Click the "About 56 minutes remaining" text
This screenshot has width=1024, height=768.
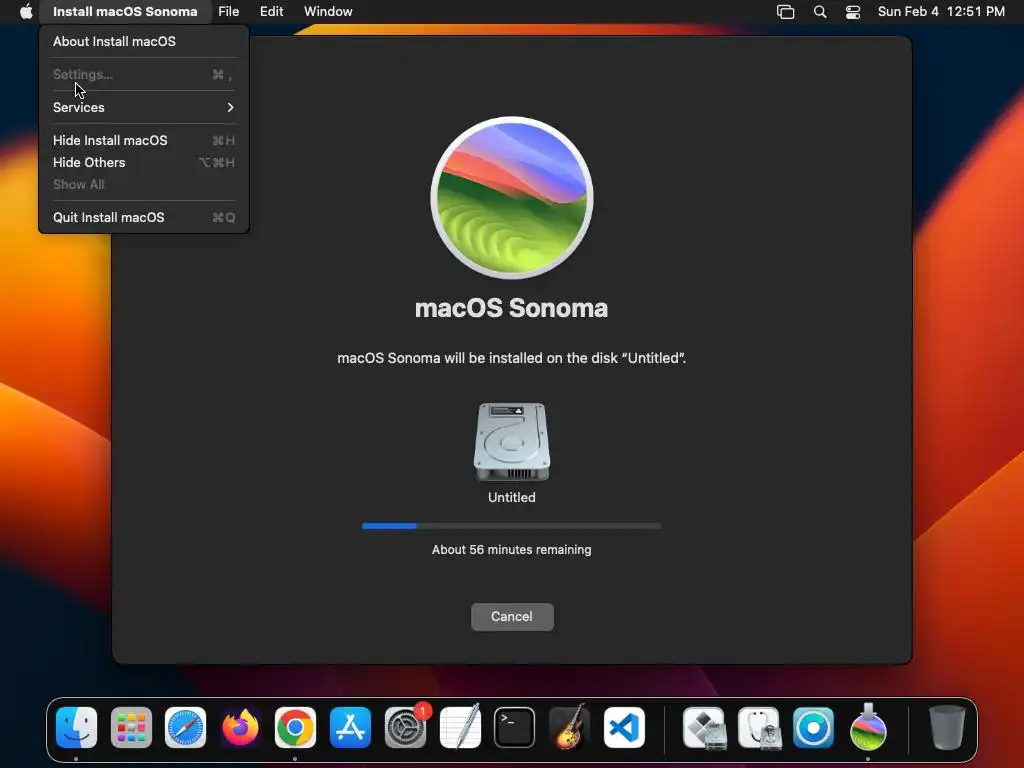512,550
